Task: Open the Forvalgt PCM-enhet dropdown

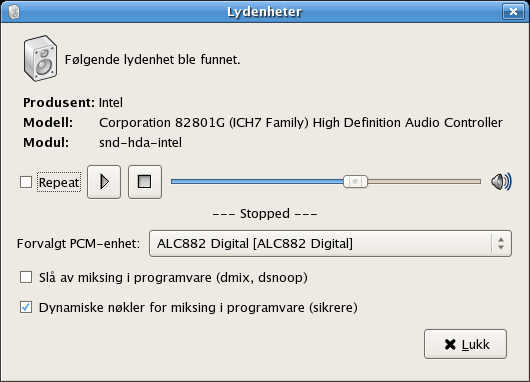Action: click(x=330, y=243)
